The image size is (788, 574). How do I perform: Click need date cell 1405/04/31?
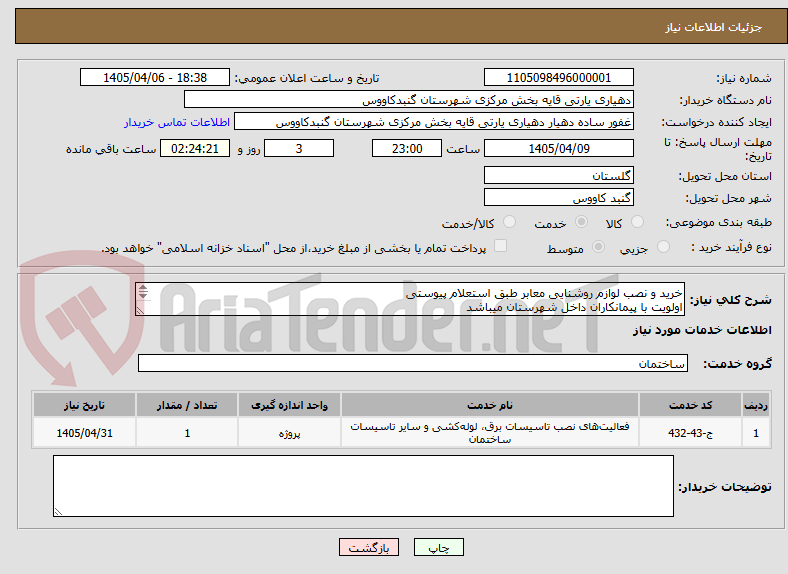(x=84, y=433)
